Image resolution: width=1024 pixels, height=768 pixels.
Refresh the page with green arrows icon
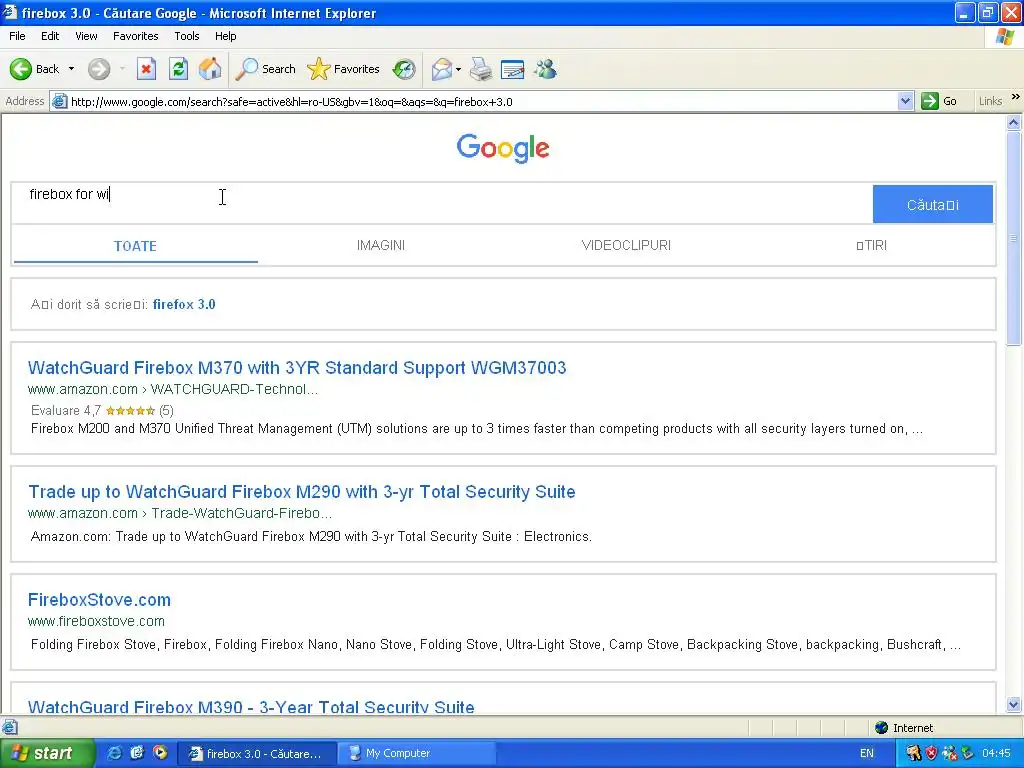tap(178, 69)
